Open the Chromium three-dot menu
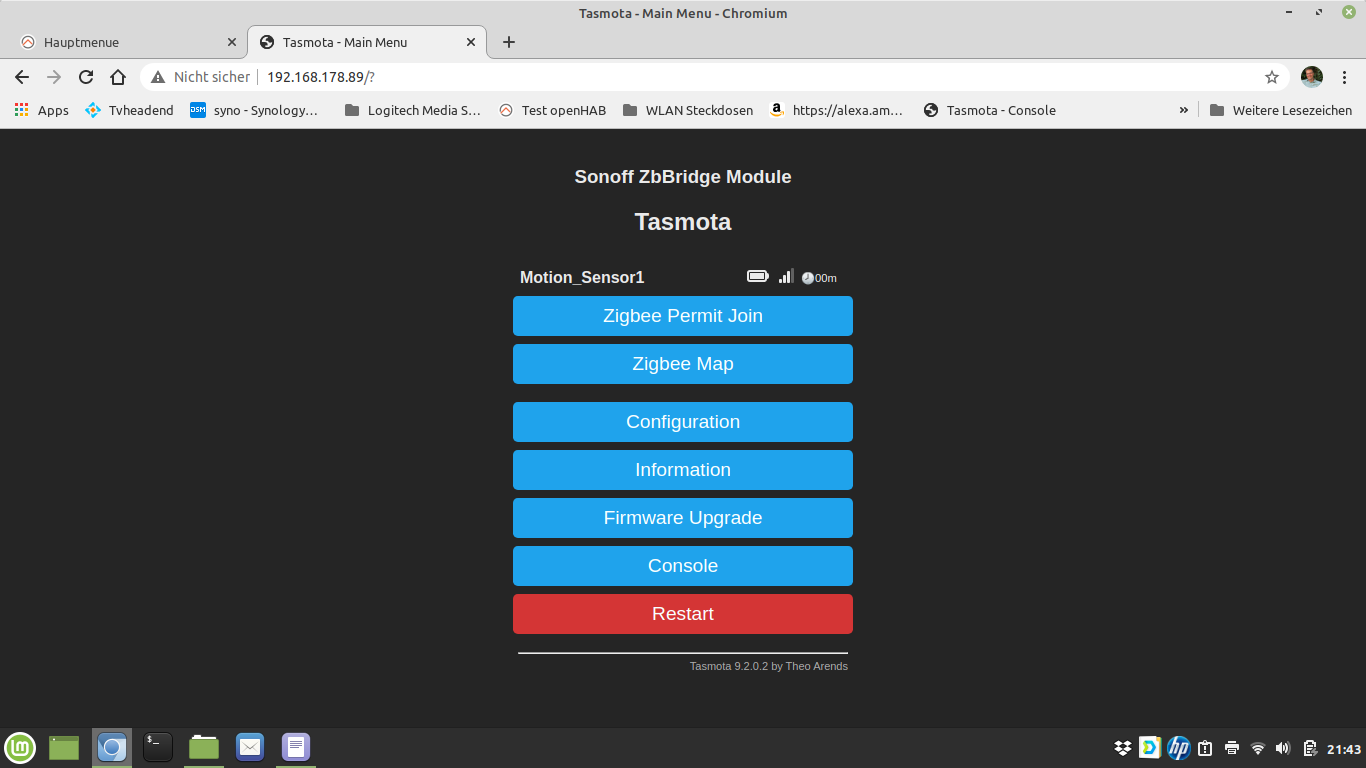Image resolution: width=1366 pixels, height=768 pixels. click(x=1344, y=77)
